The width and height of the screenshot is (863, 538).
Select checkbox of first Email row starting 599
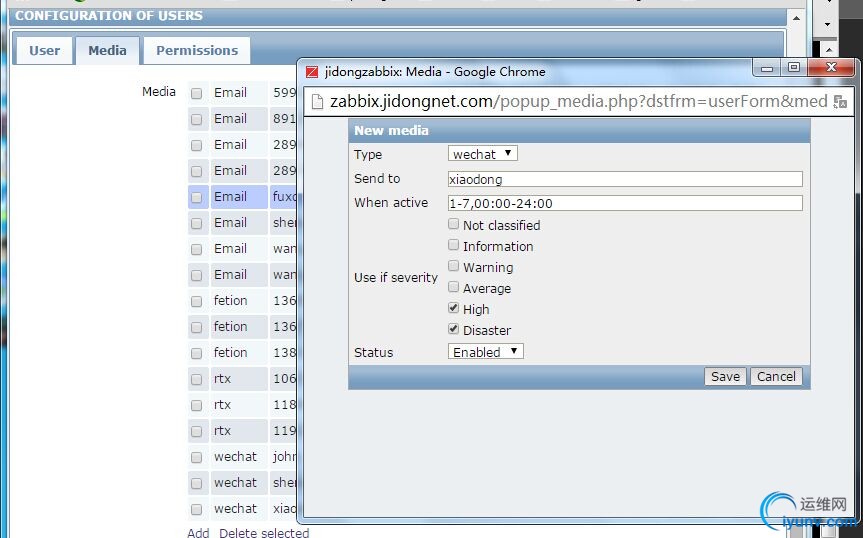pyautogui.click(x=196, y=94)
